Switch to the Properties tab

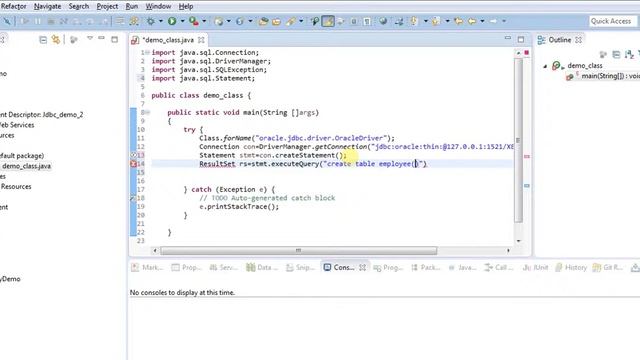pyautogui.click(x=187, y=268)
